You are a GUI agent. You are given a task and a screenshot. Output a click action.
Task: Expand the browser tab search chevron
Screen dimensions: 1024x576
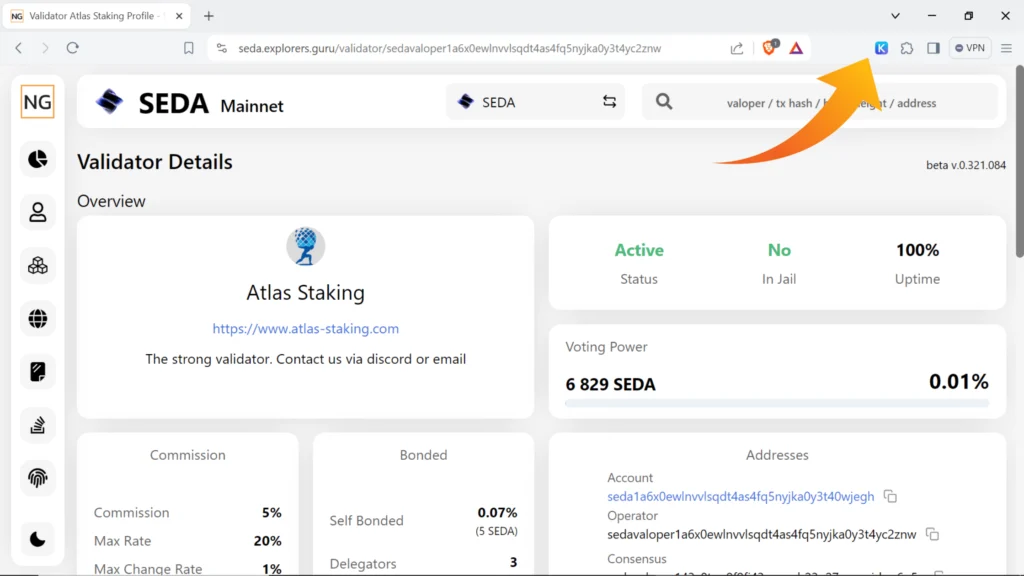(x=895, y=16)
